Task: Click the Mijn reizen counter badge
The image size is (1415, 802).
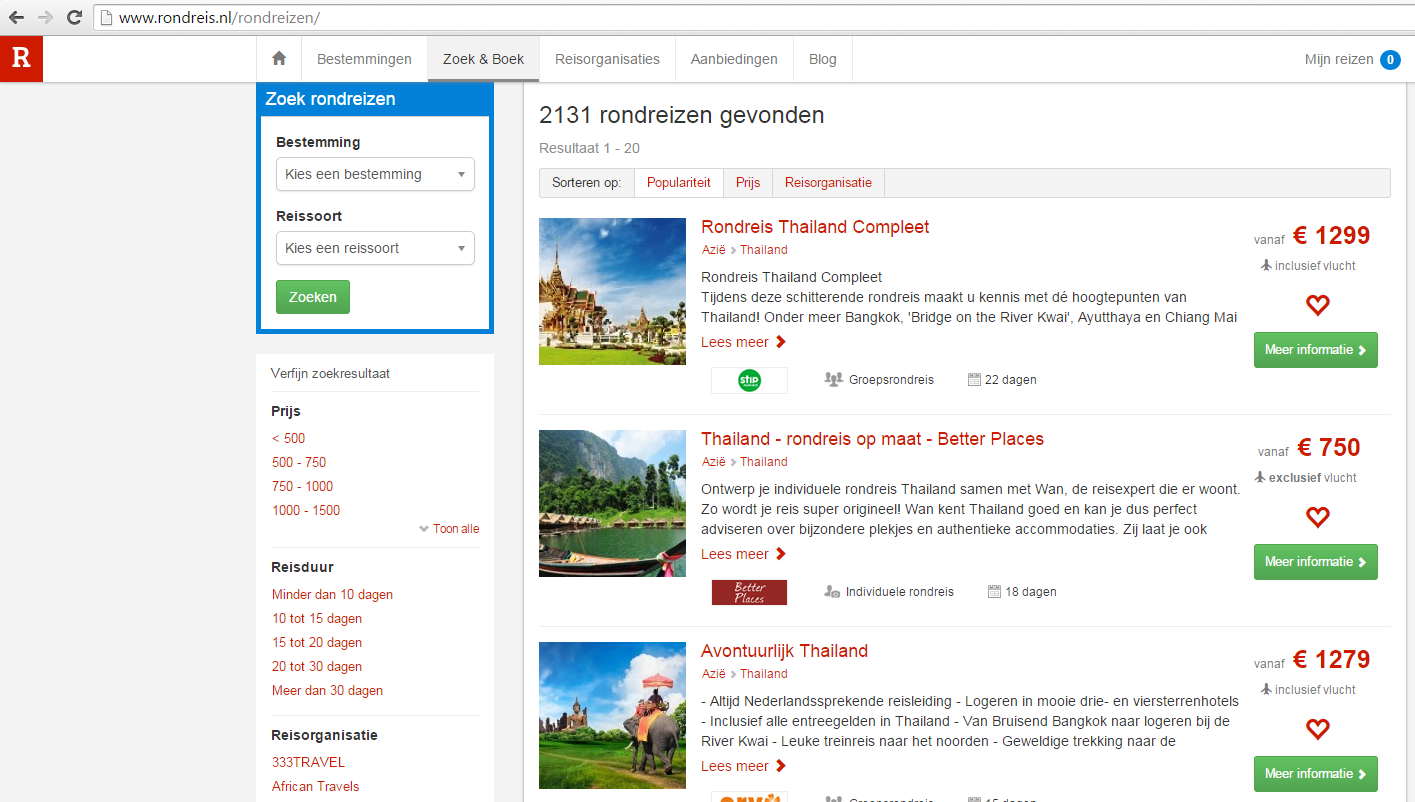Action: [1390, 60]
